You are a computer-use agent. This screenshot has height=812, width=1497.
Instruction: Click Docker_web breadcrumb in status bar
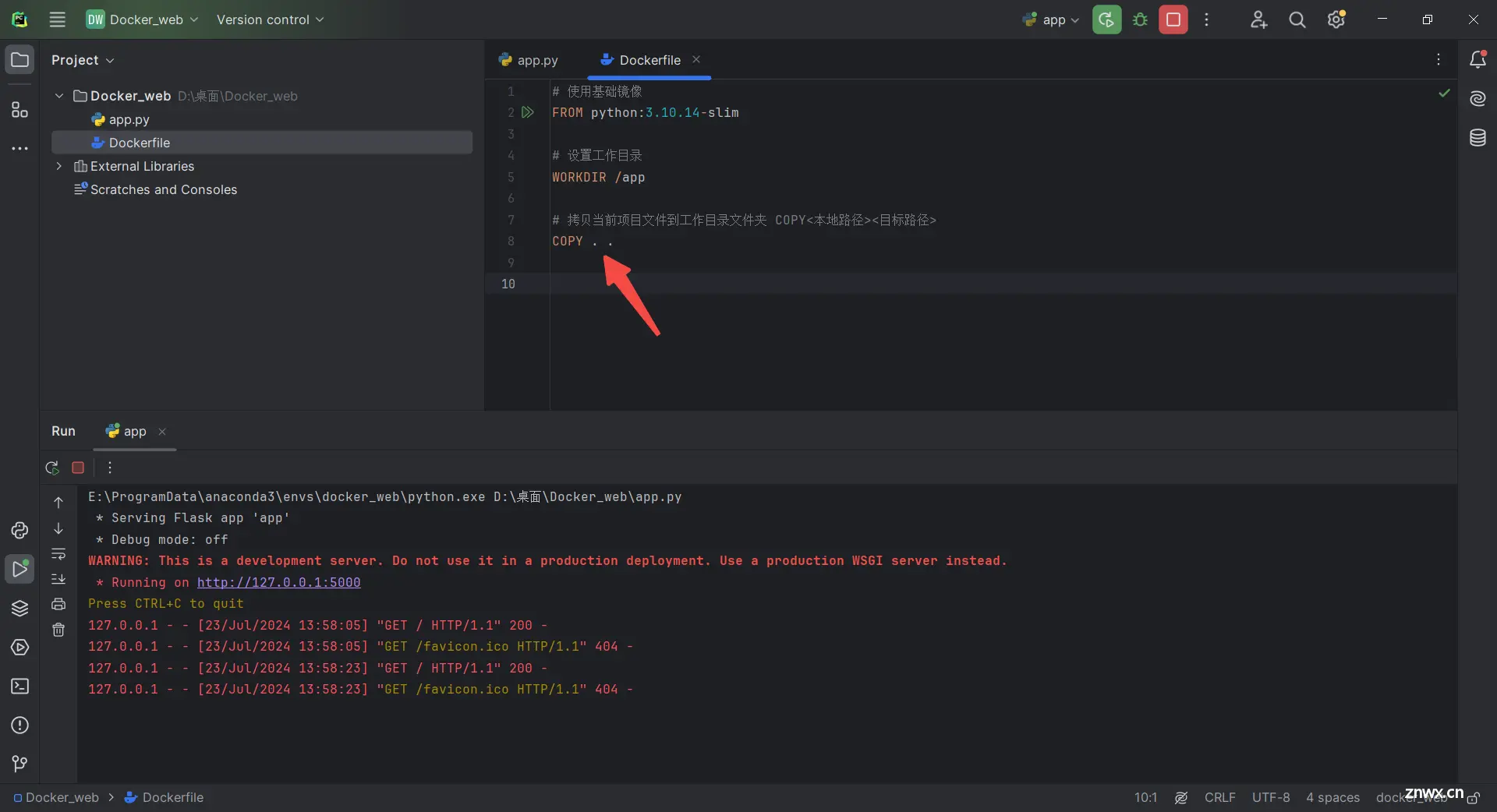56,797
